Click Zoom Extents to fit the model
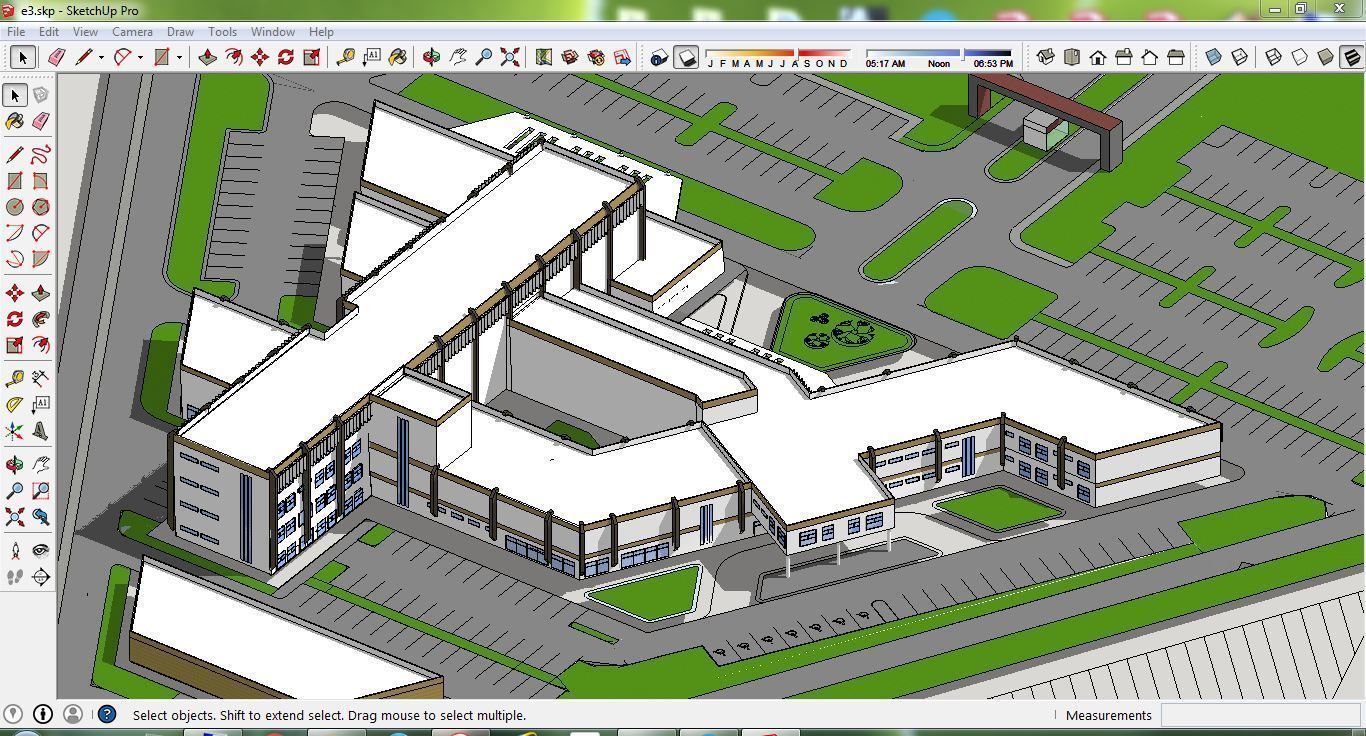This screenshot has height=736, width=1366. (x=510, y=57)
